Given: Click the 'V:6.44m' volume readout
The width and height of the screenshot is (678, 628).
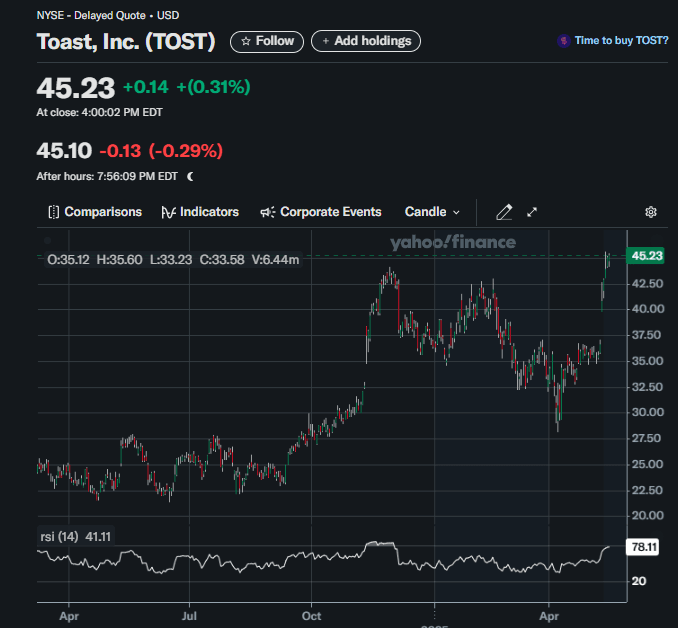Looking at the screenshot, I should pyautogui.click(x=275, y=260).
